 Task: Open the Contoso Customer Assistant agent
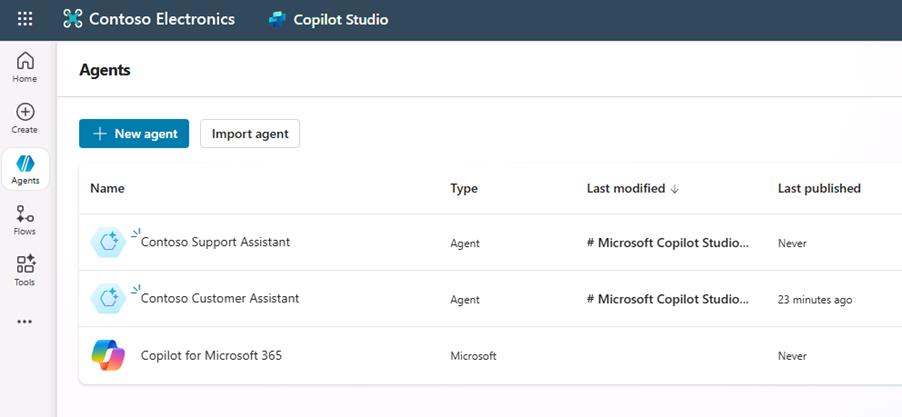pos(220,299)
